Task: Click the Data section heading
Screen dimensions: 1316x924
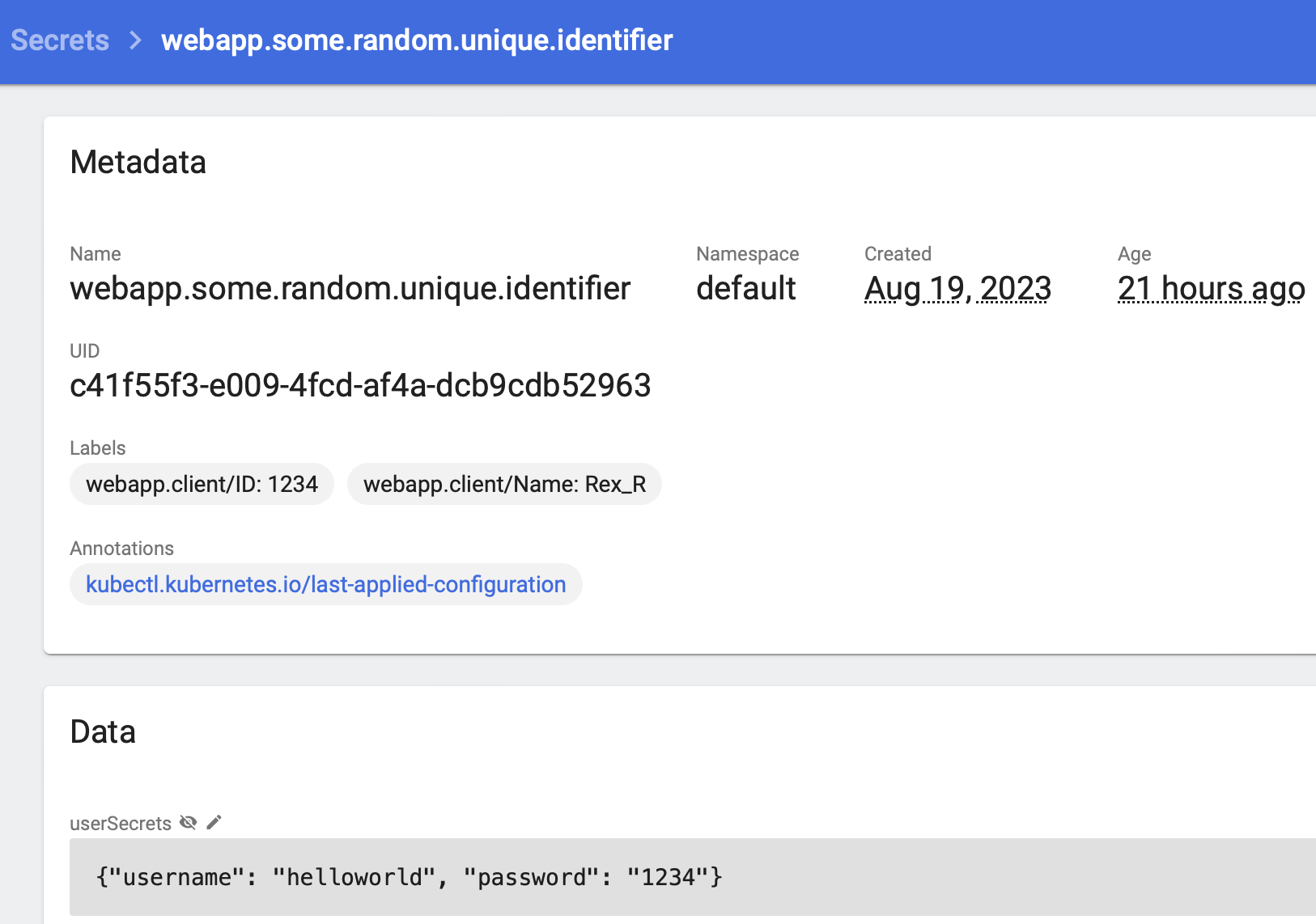Action: 103,731
